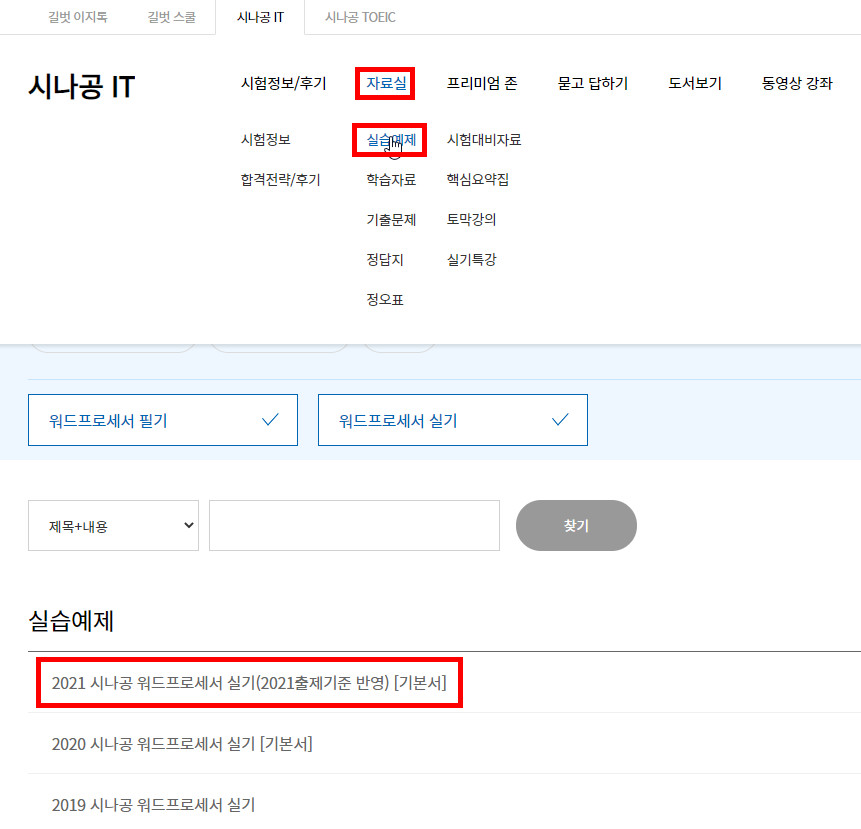Open 토막강의 submenu item

(471, 220)
